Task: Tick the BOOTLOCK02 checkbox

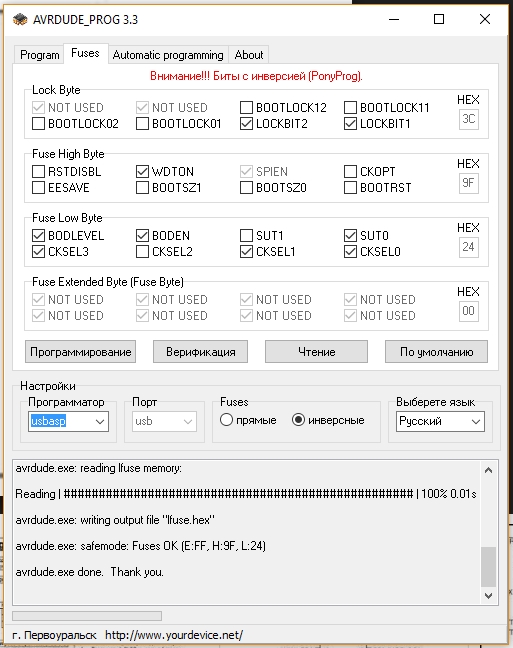Action: (38, 124)
